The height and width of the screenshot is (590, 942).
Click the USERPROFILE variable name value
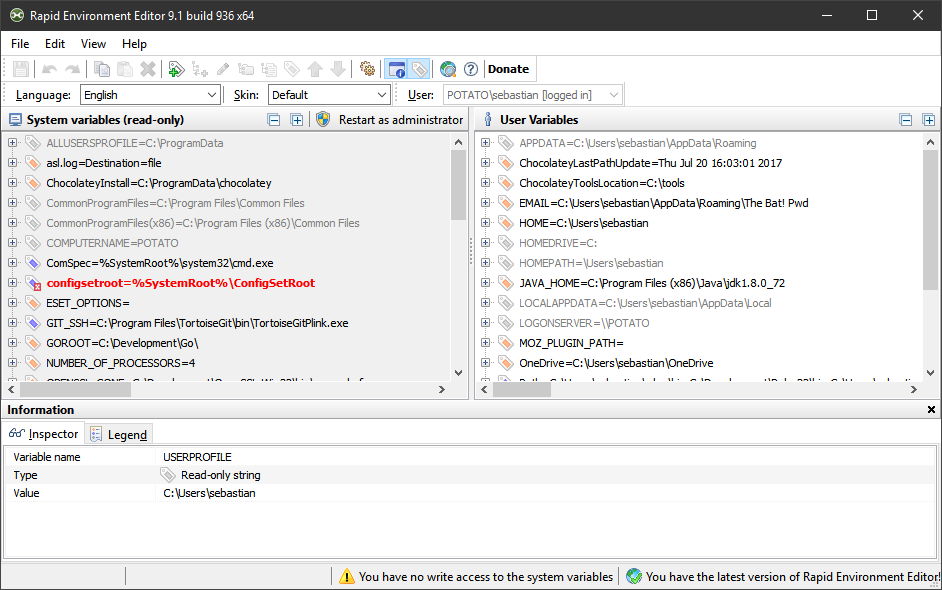[197, 457]
